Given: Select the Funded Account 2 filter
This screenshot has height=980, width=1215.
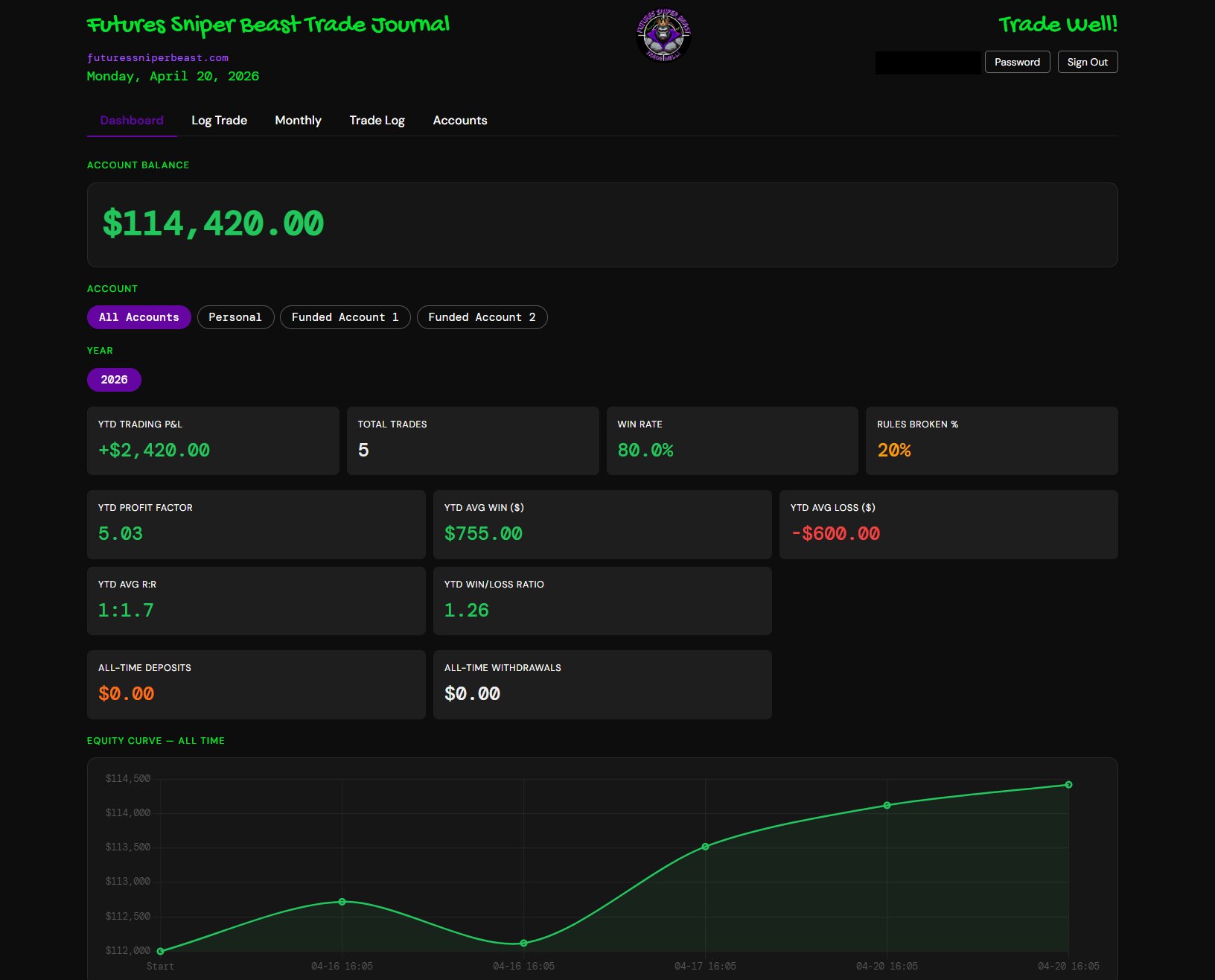Looking at the screenshot, I should [x=482, y=317].
